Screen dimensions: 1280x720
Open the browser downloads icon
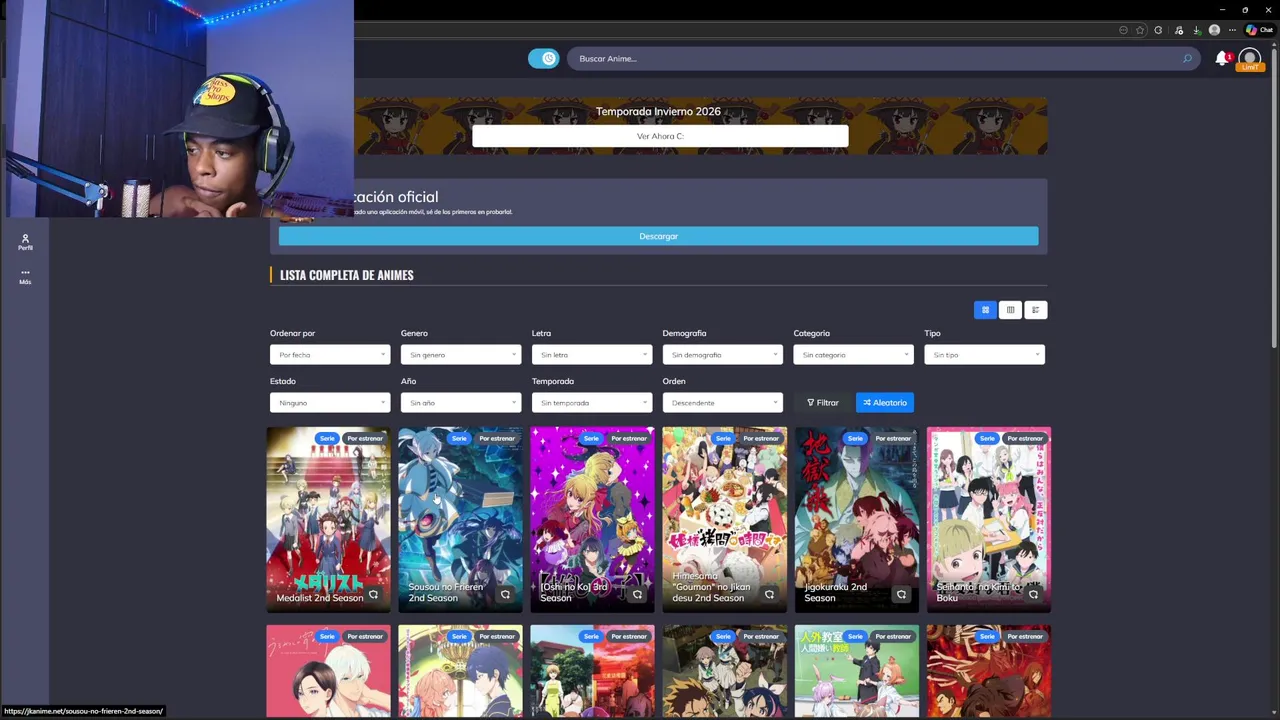tap(1197, 30)
